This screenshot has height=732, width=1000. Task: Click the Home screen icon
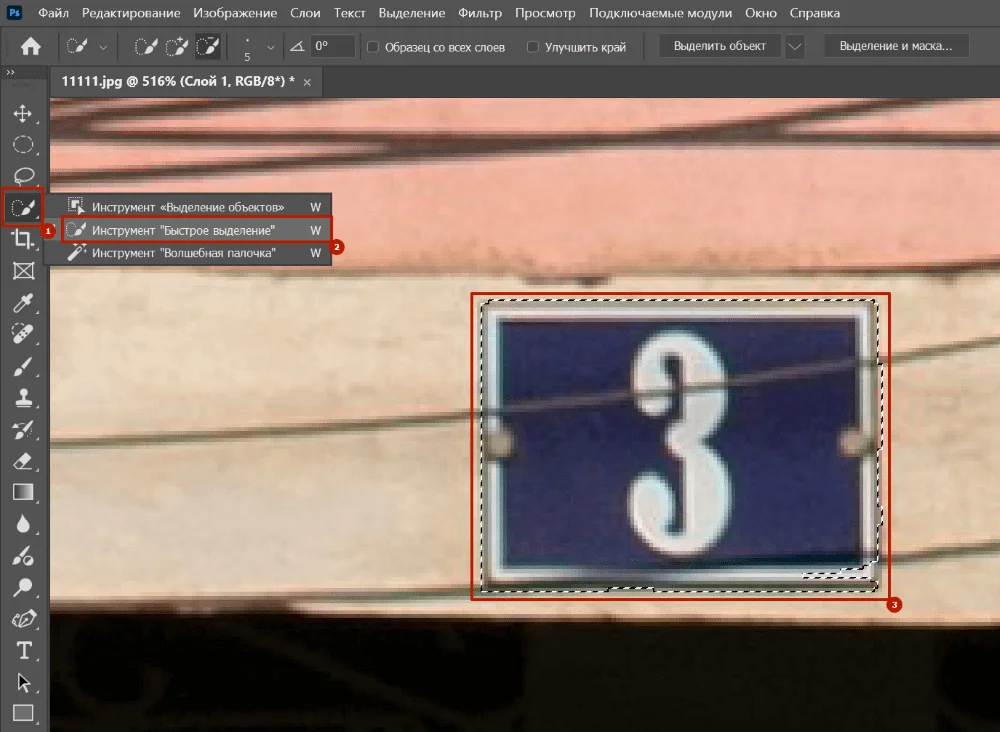(31, 46)
